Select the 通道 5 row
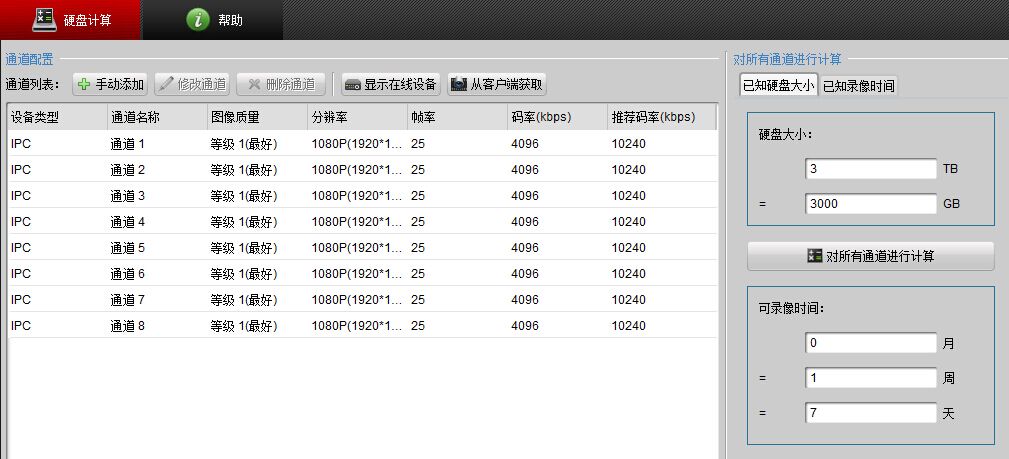1009x459 pixels. [x=360, y=248]
